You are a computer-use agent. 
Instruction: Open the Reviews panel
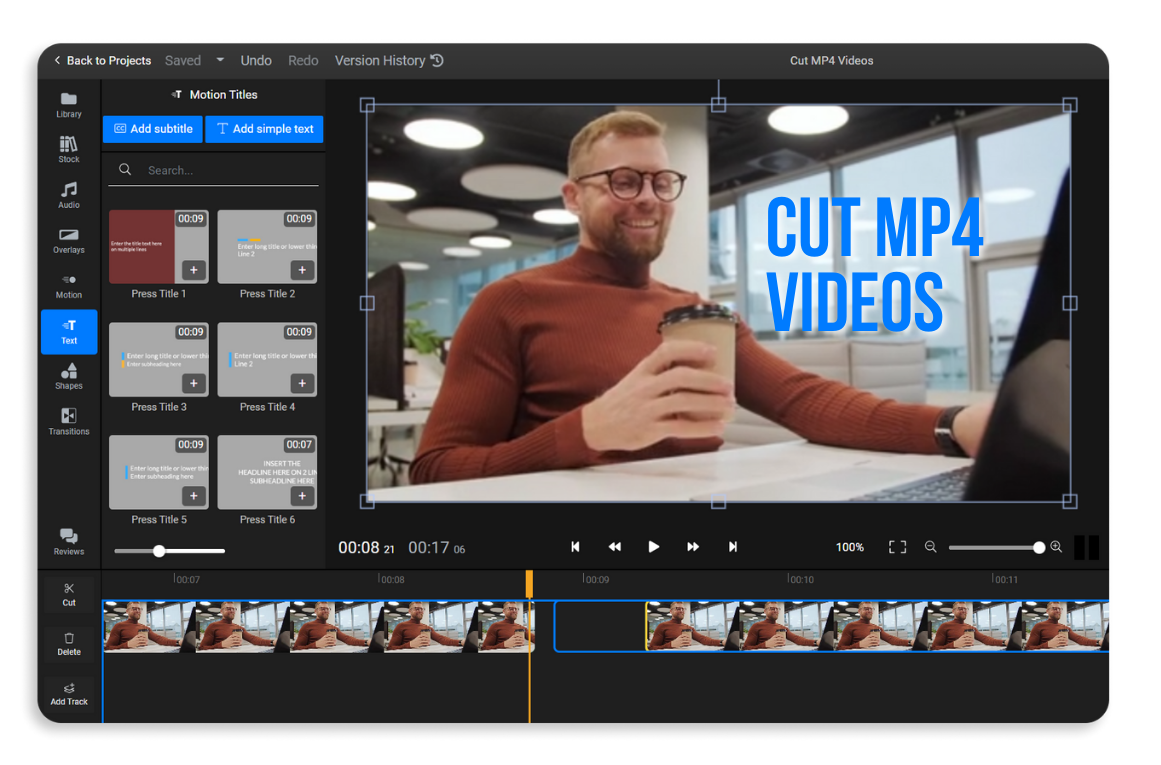(68, 540)
